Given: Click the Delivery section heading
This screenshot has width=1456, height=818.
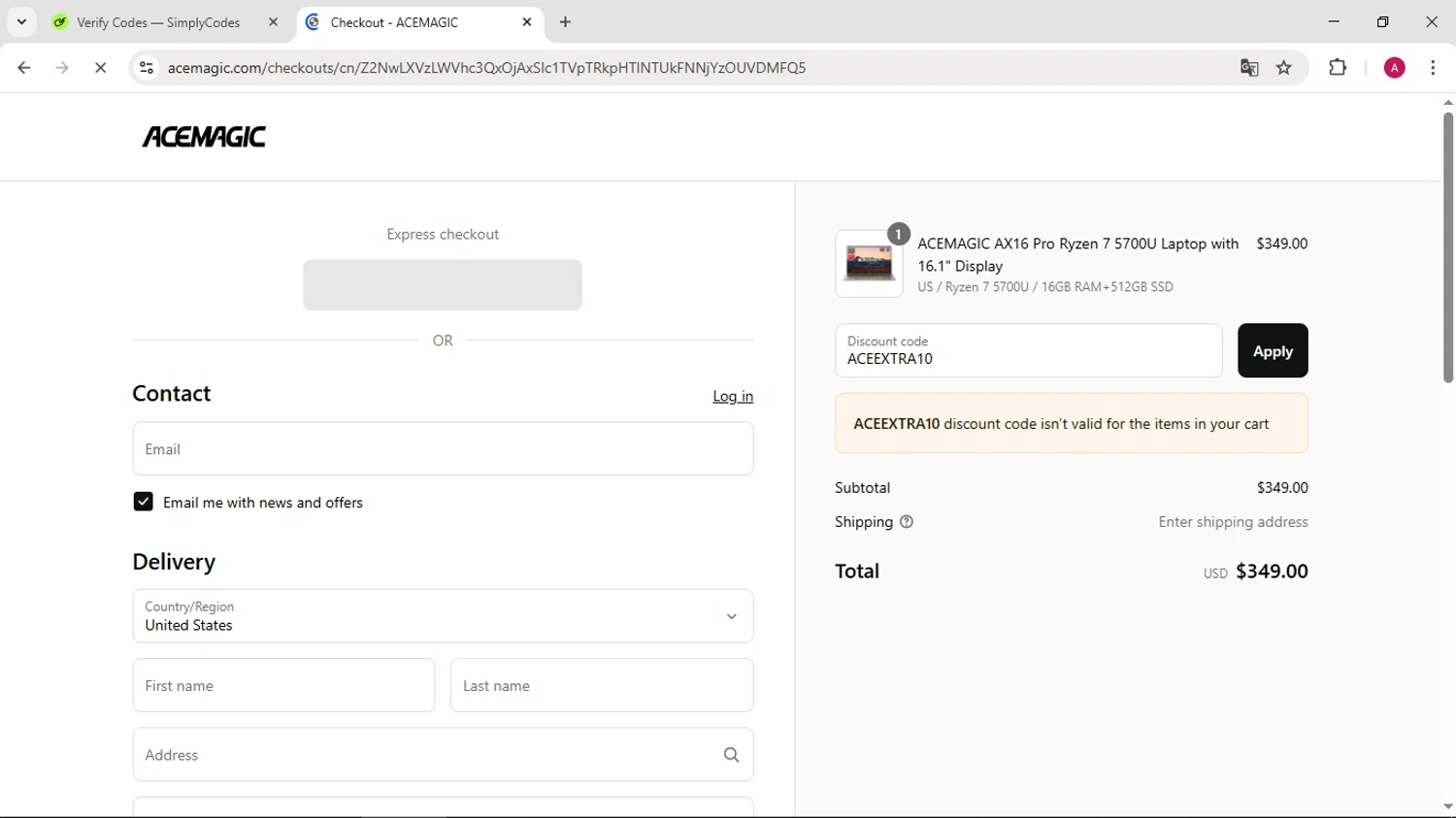Looking at the screenshot, I should pyautogui.click(x=174, y=562).
